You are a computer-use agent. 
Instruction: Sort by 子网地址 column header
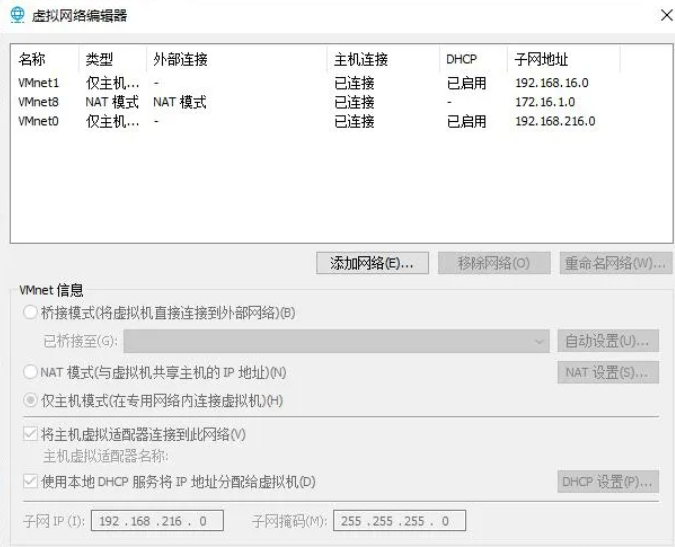[x=564, y=59]
